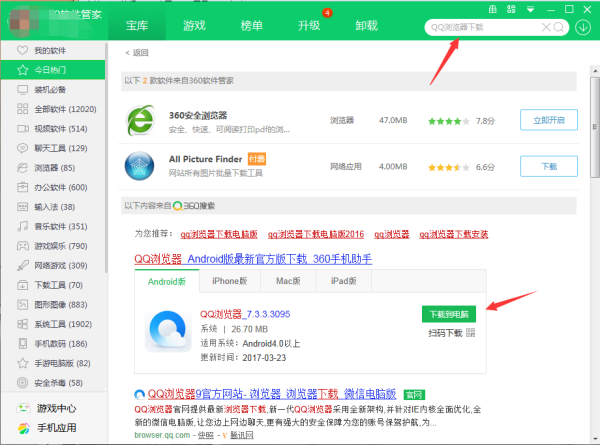This screenshot has height=445, width=600.
Task: Click the search magnifier icon
Action: (558, 26)
